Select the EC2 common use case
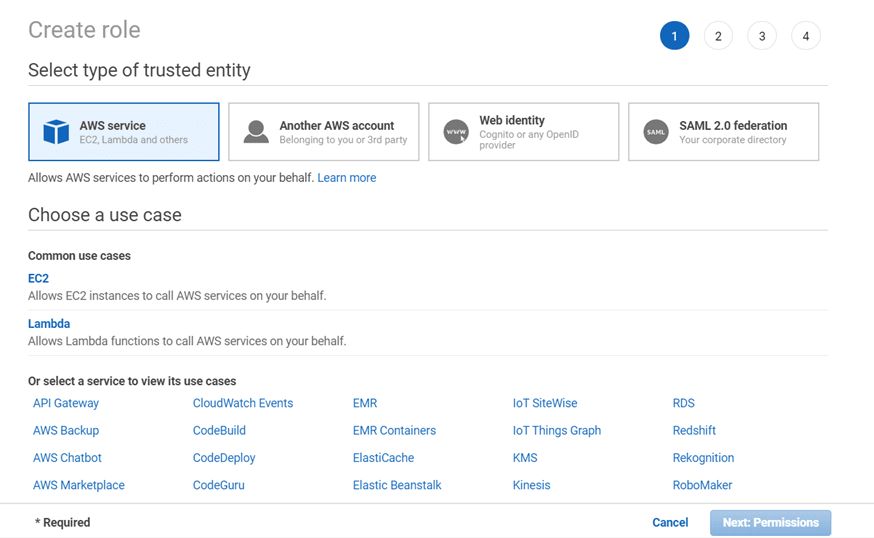The height and width of the screenshot is (538, 874). click(38, 278)
